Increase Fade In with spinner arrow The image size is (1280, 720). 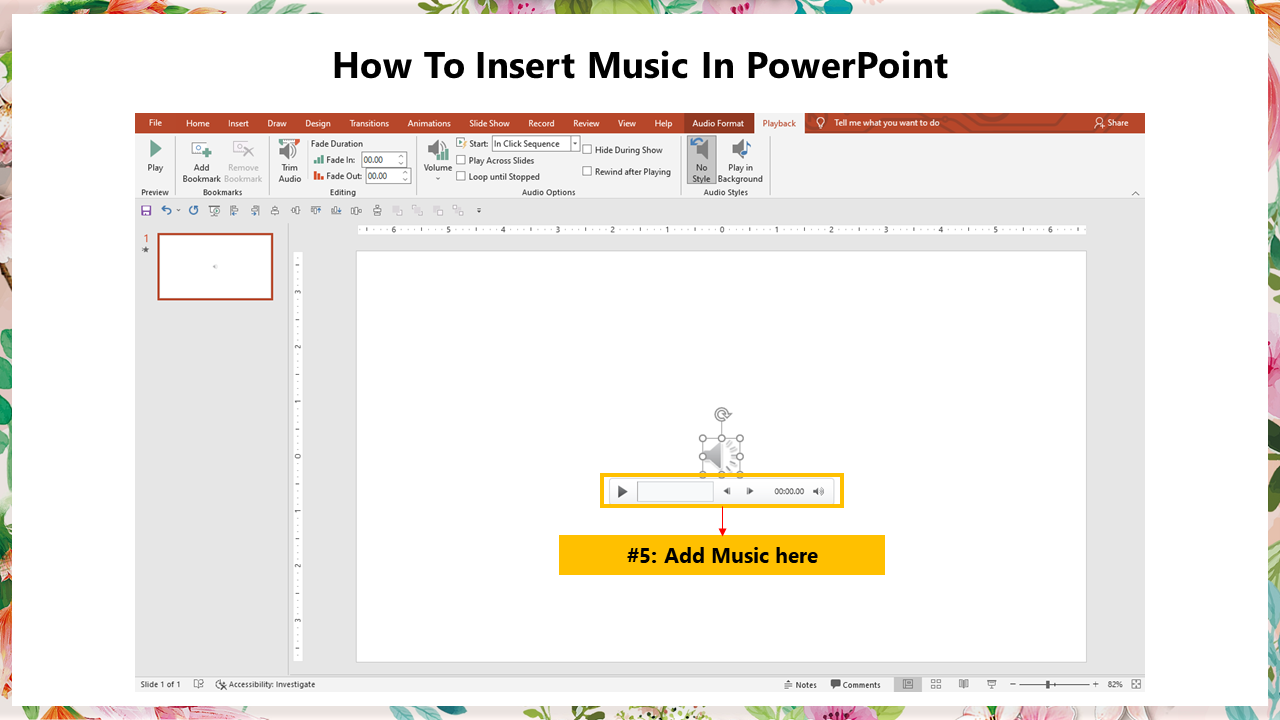point(402,156)
